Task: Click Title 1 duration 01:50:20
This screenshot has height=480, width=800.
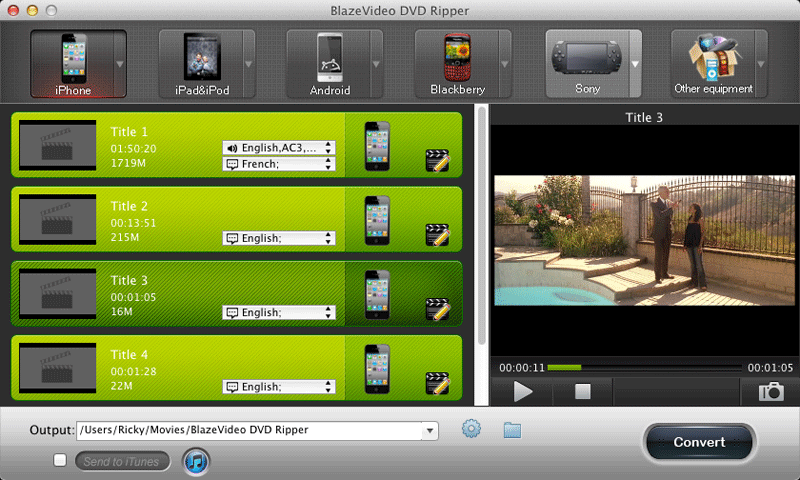Action: click(x=133, y=148)
